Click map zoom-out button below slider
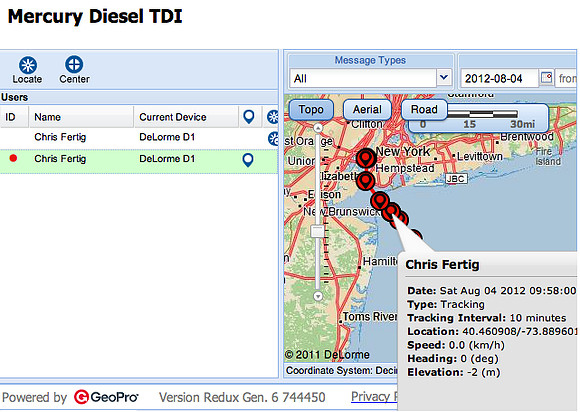Screen dimensions: 580x412 pyautogui.click(x=318, y=296)
